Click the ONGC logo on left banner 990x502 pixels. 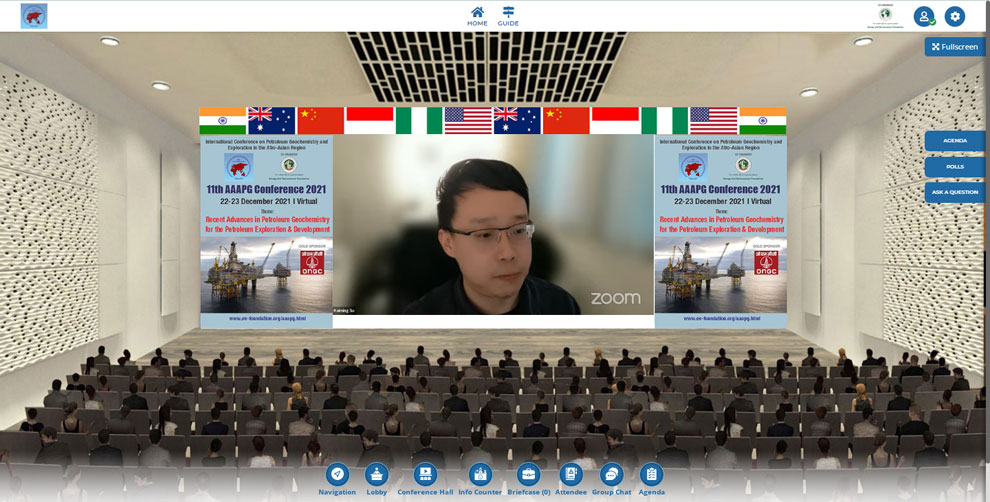coord(313,262)
